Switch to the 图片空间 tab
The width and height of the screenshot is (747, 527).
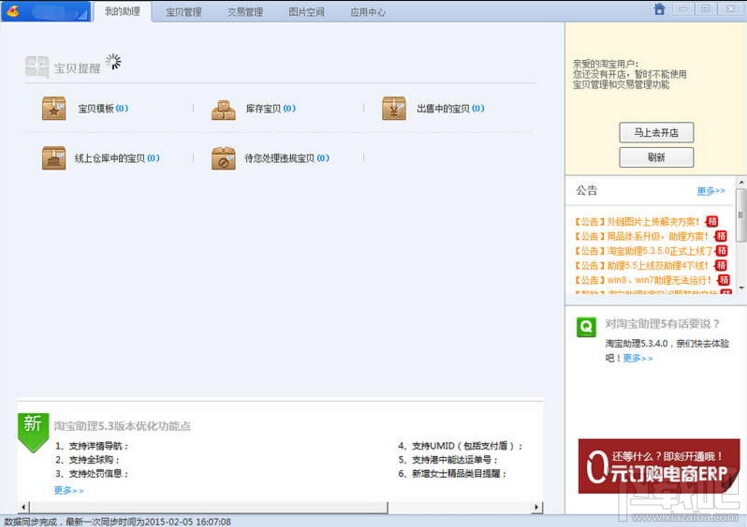coord(306,12)
